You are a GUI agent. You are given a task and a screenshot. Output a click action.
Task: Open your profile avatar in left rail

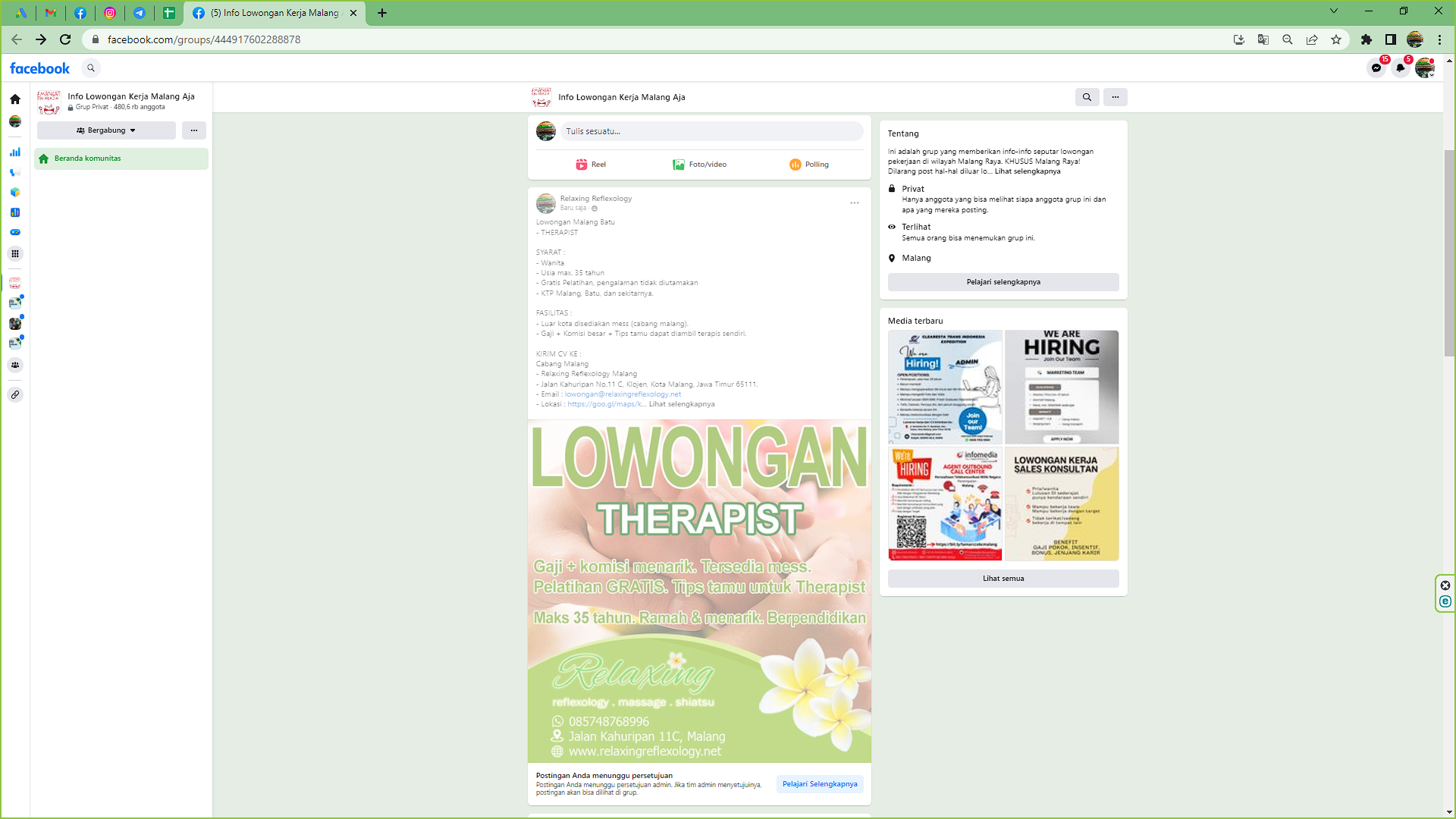15,121
